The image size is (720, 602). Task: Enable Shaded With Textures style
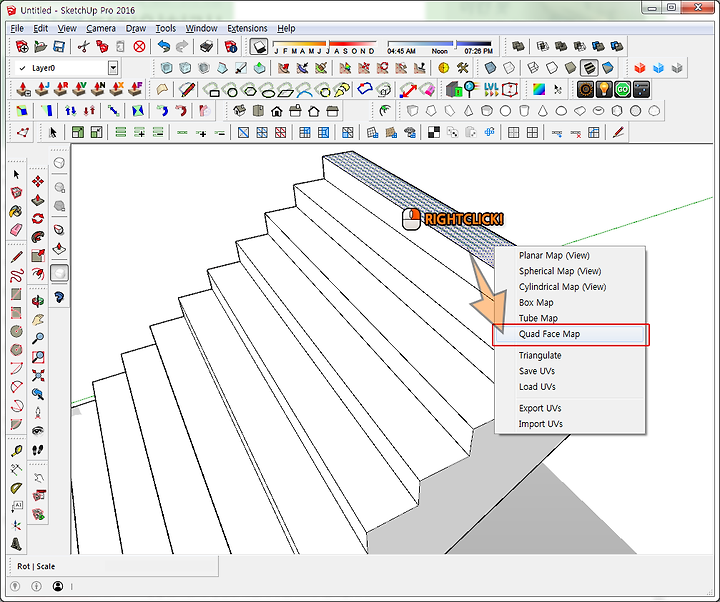589,68
